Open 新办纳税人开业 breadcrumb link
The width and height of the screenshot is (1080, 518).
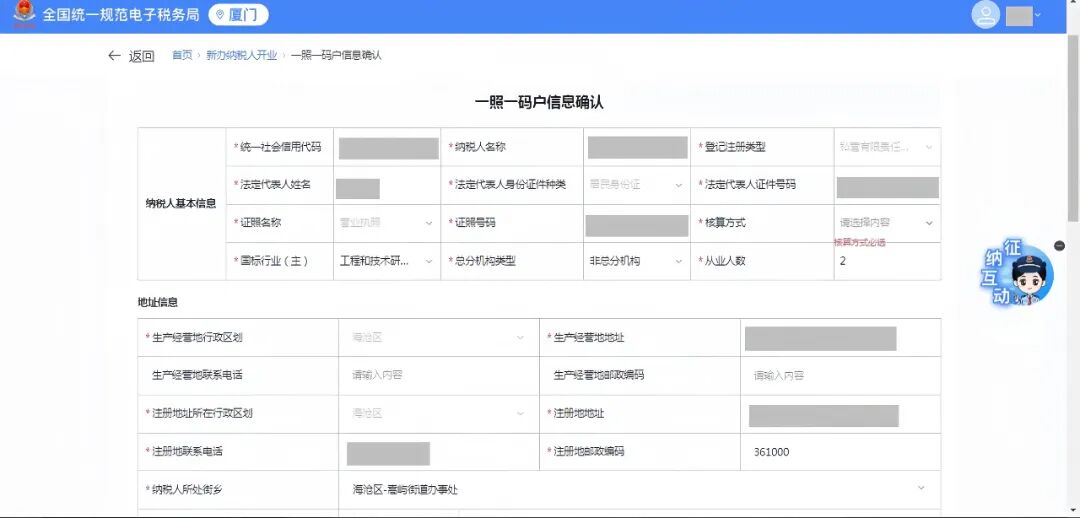click(x=241, y=55)
